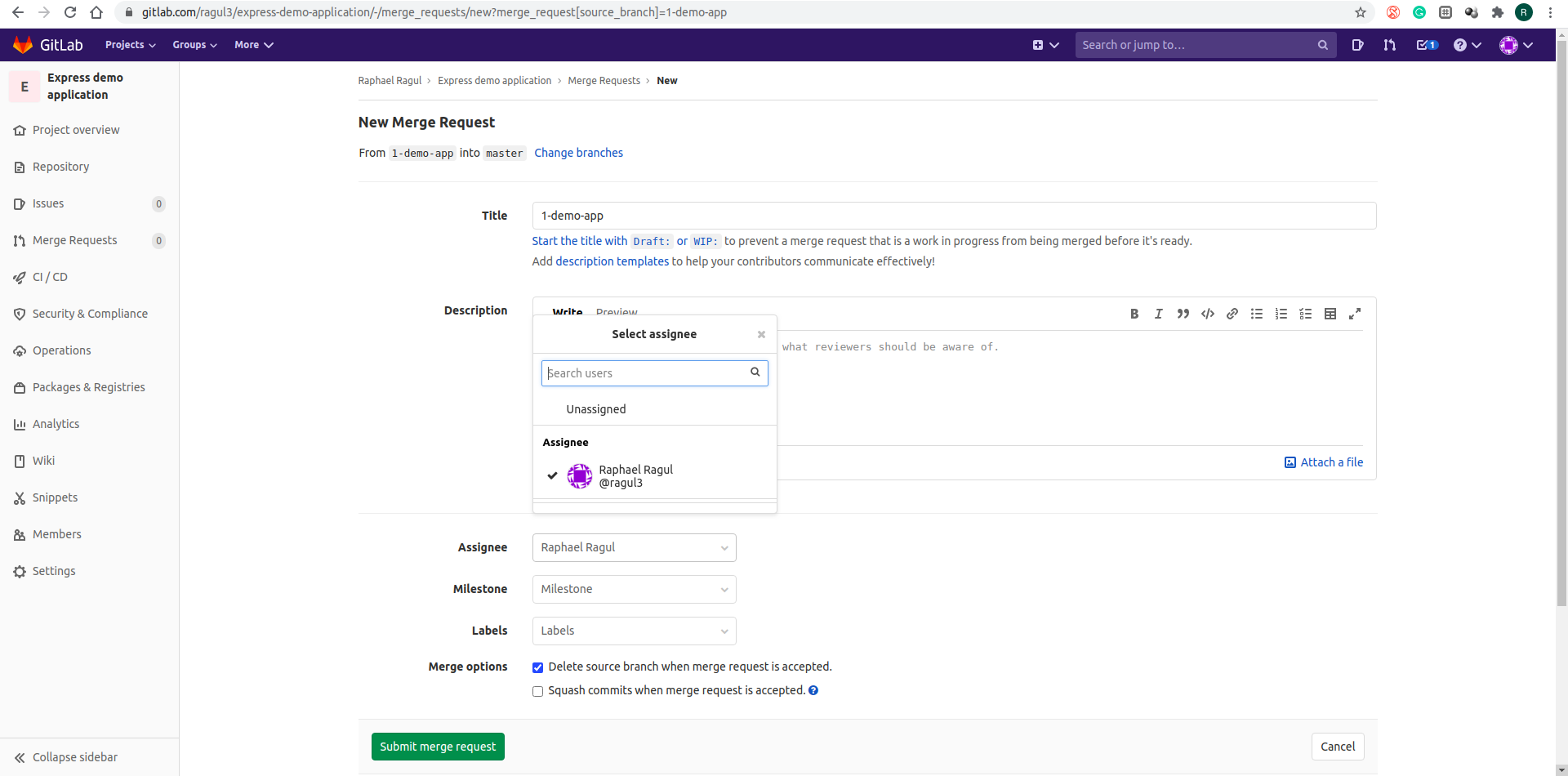Insert code formatting in the description
This screenshot has width=1568, height=776.
point(1208,314)
